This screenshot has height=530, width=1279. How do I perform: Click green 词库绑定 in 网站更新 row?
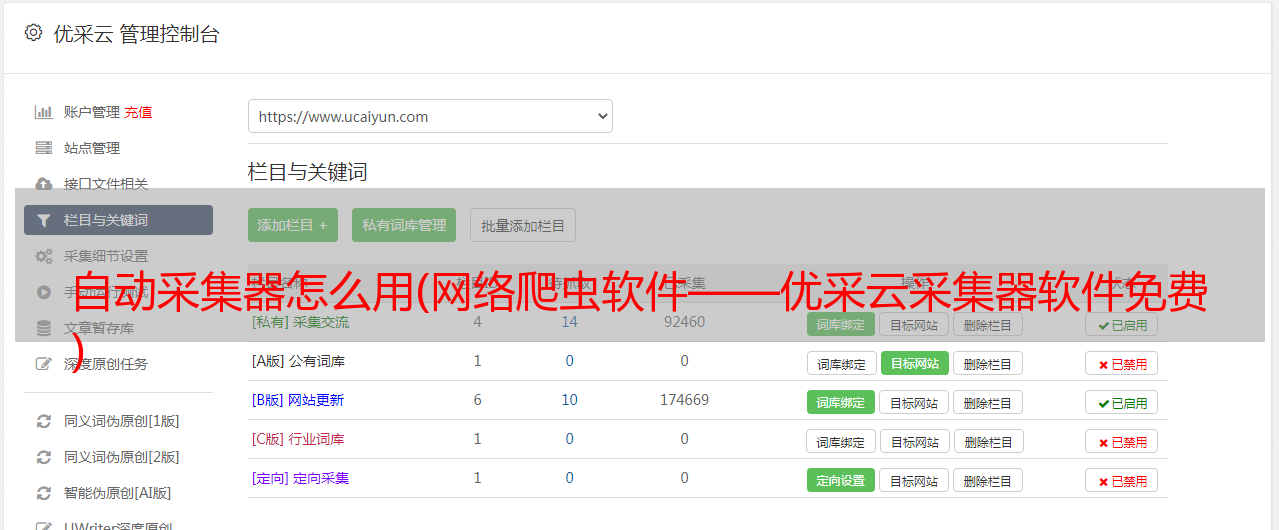coord(841,402)
